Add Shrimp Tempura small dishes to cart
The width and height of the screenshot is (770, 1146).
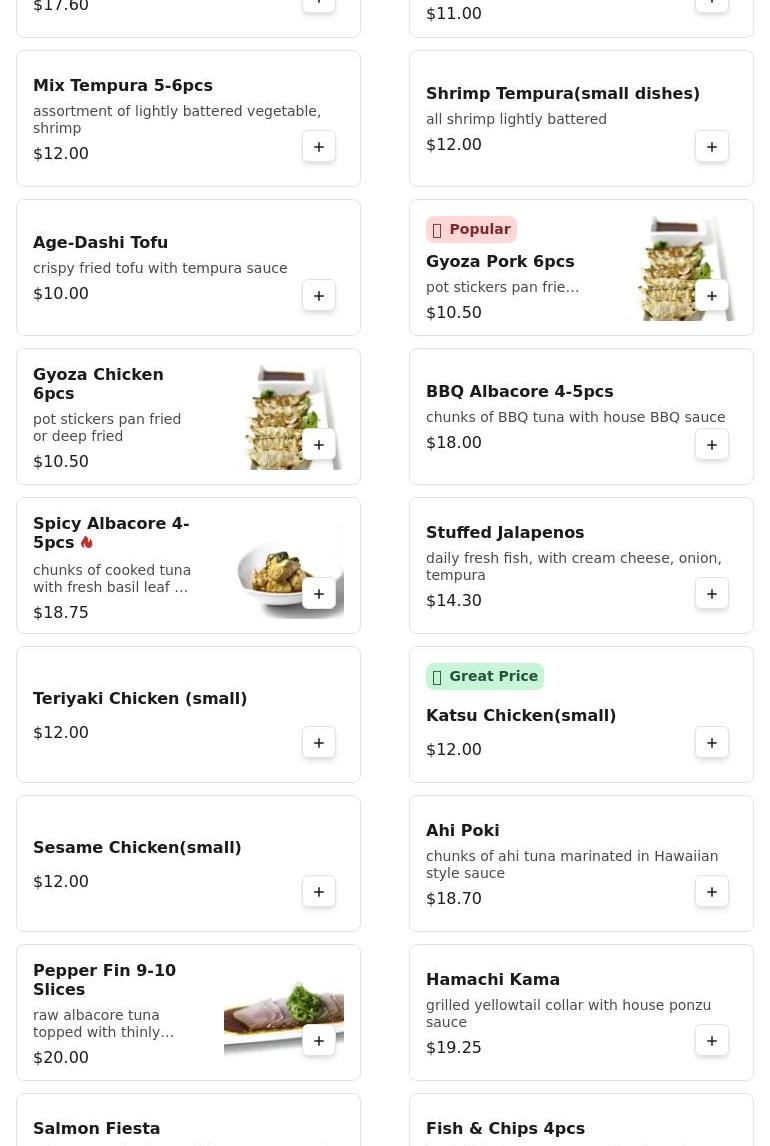coord(712,147)
